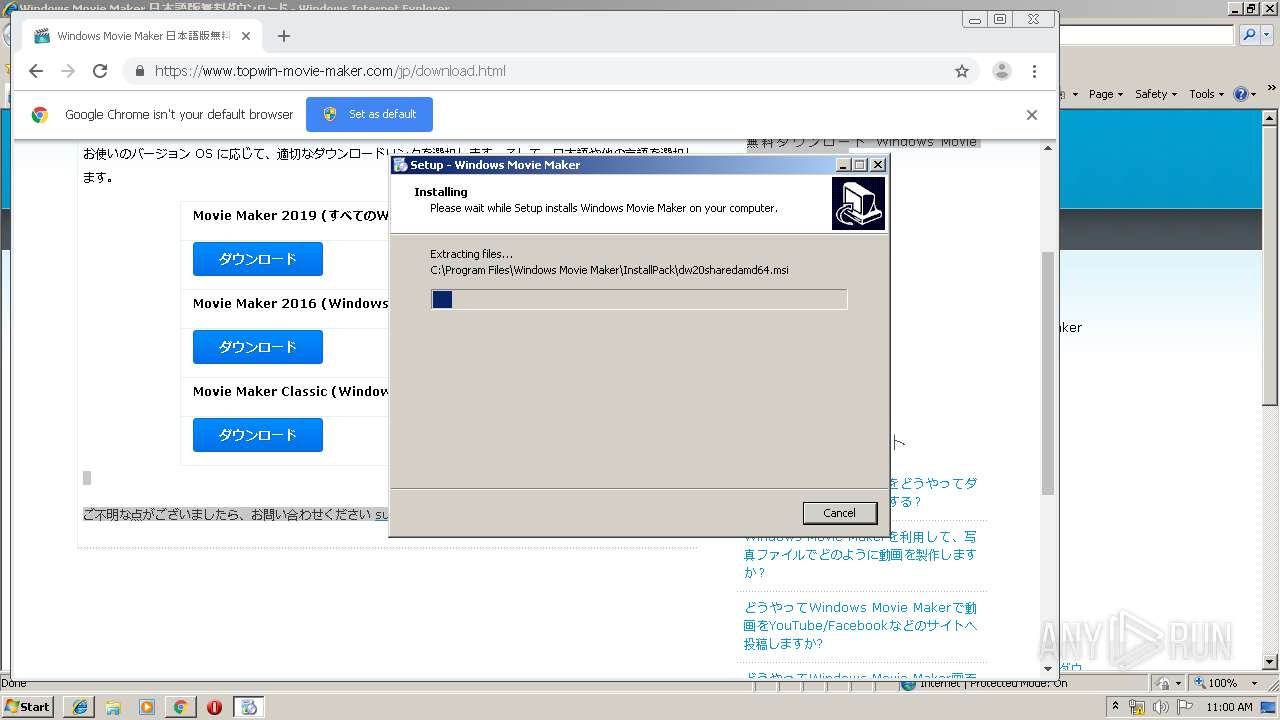Reload the page in Chrome

[100, 71]
